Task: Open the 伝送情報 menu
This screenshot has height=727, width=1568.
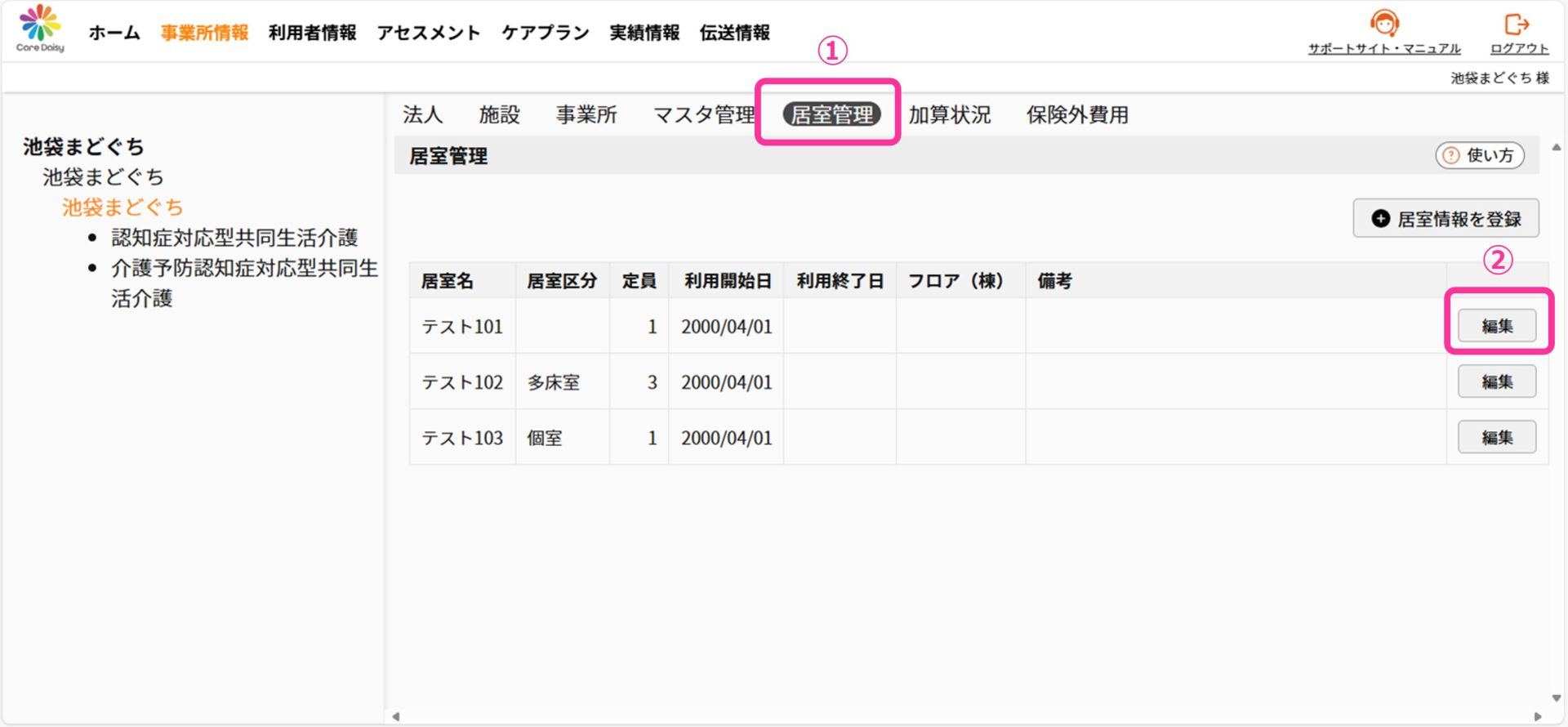Action: point(734,33)
